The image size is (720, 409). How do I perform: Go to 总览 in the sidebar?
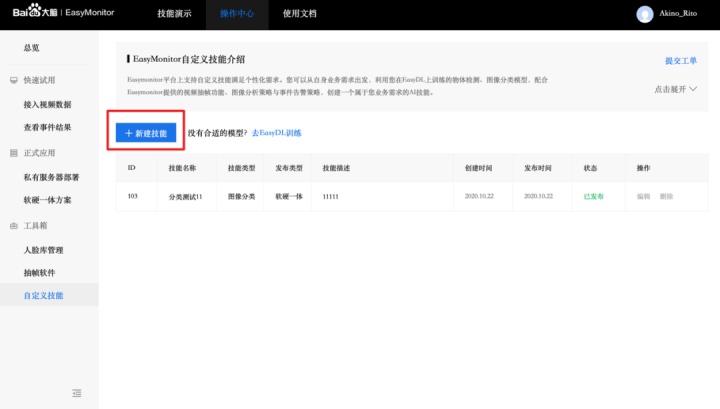coord(32,48)
